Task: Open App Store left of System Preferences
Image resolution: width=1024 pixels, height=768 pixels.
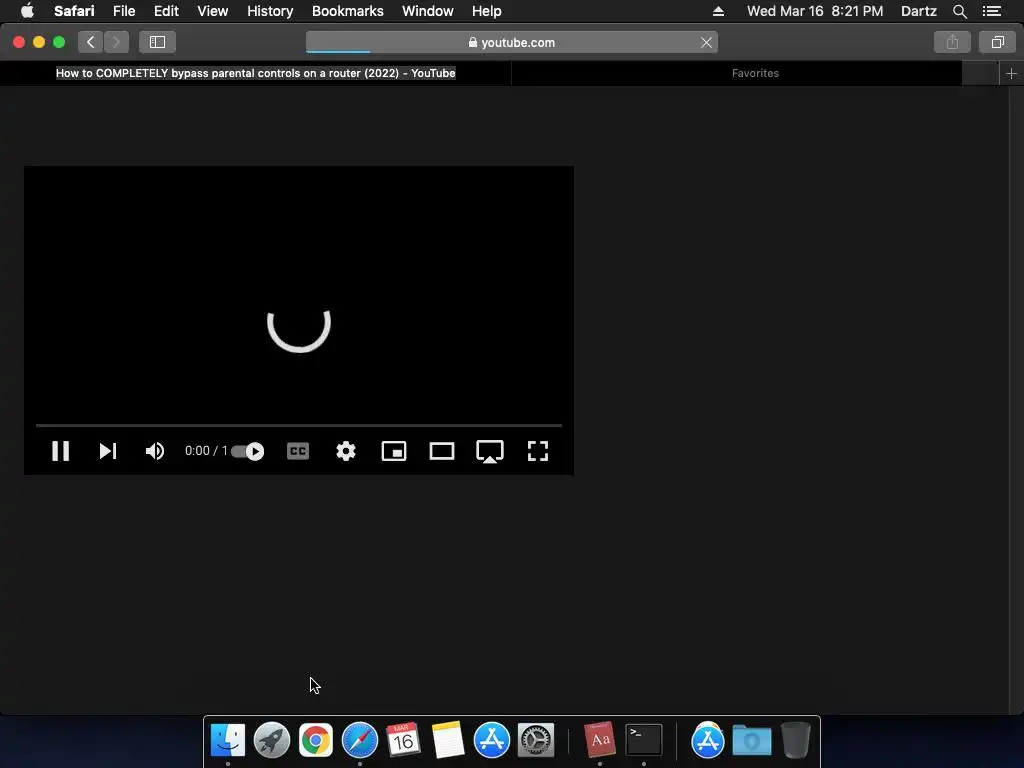Action: click(492, 741)
